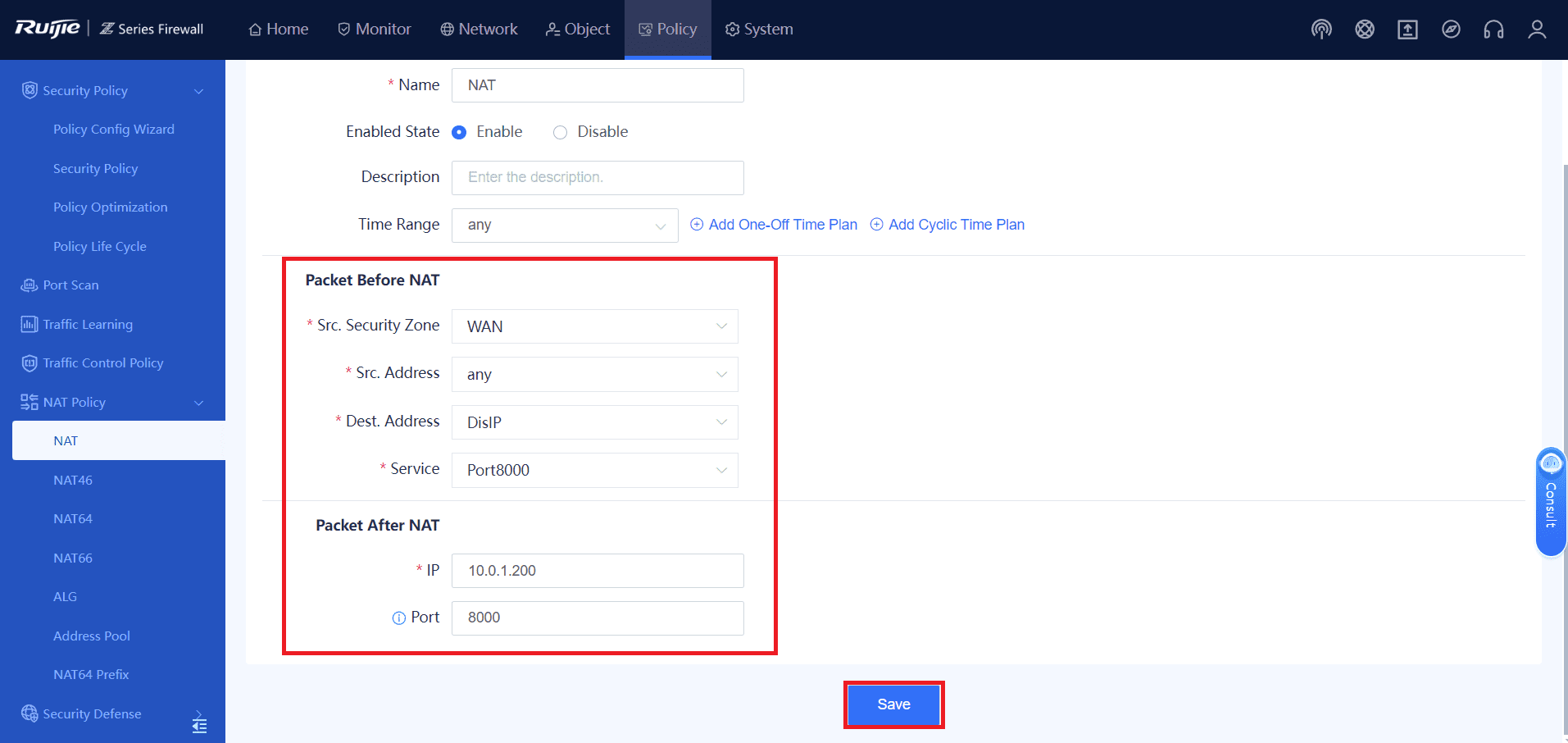Click the Save button
This screenshot has width=1568, height=743.
pyautogui.click(x=893, y=704)
